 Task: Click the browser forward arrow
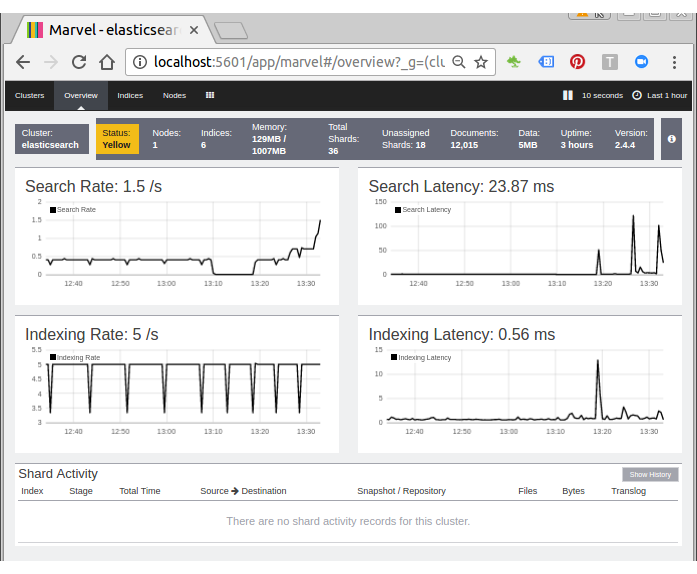(x=51, y=62)
